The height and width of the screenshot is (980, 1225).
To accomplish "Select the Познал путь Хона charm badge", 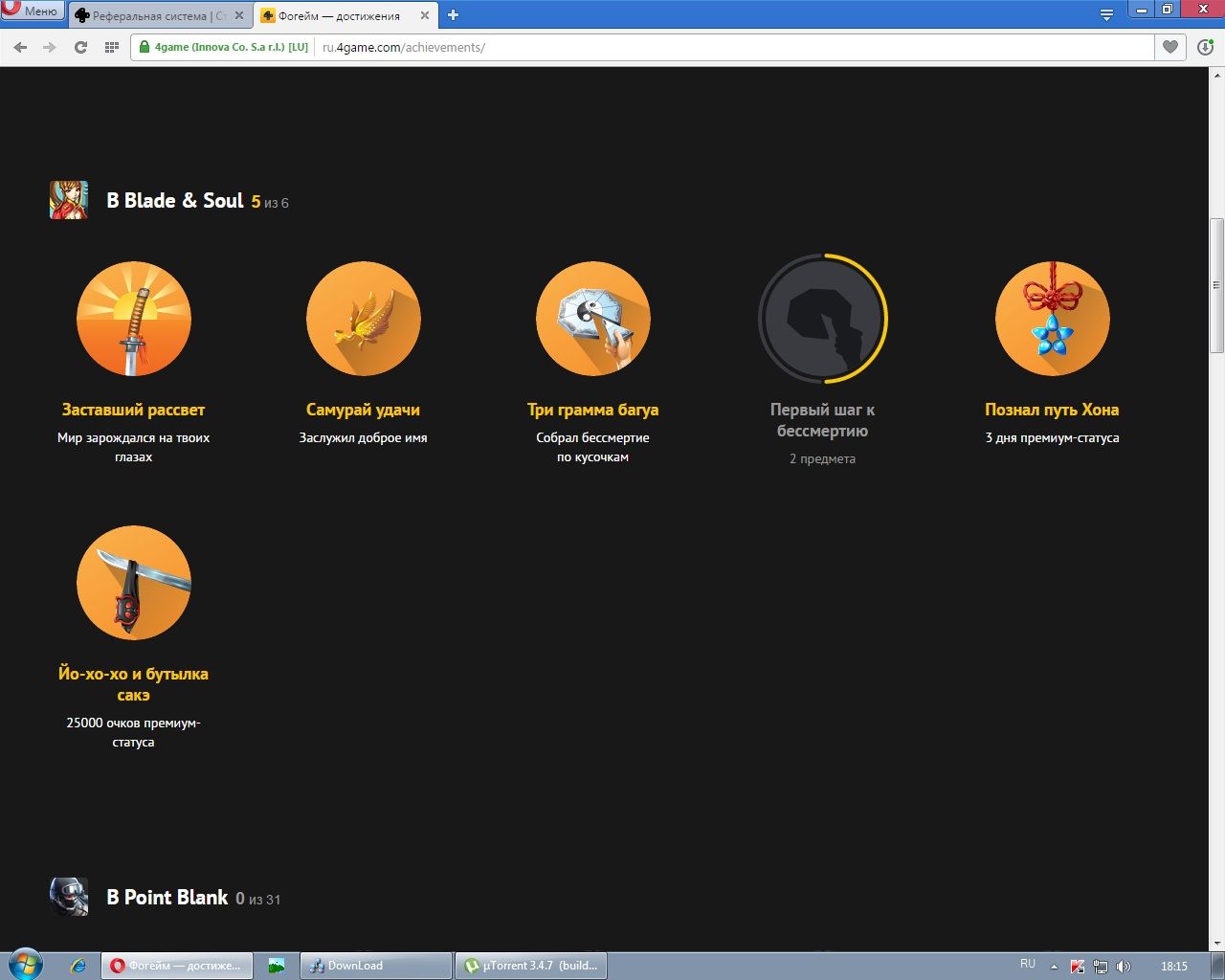I will pyautogui.click(x=1053, y=319).
